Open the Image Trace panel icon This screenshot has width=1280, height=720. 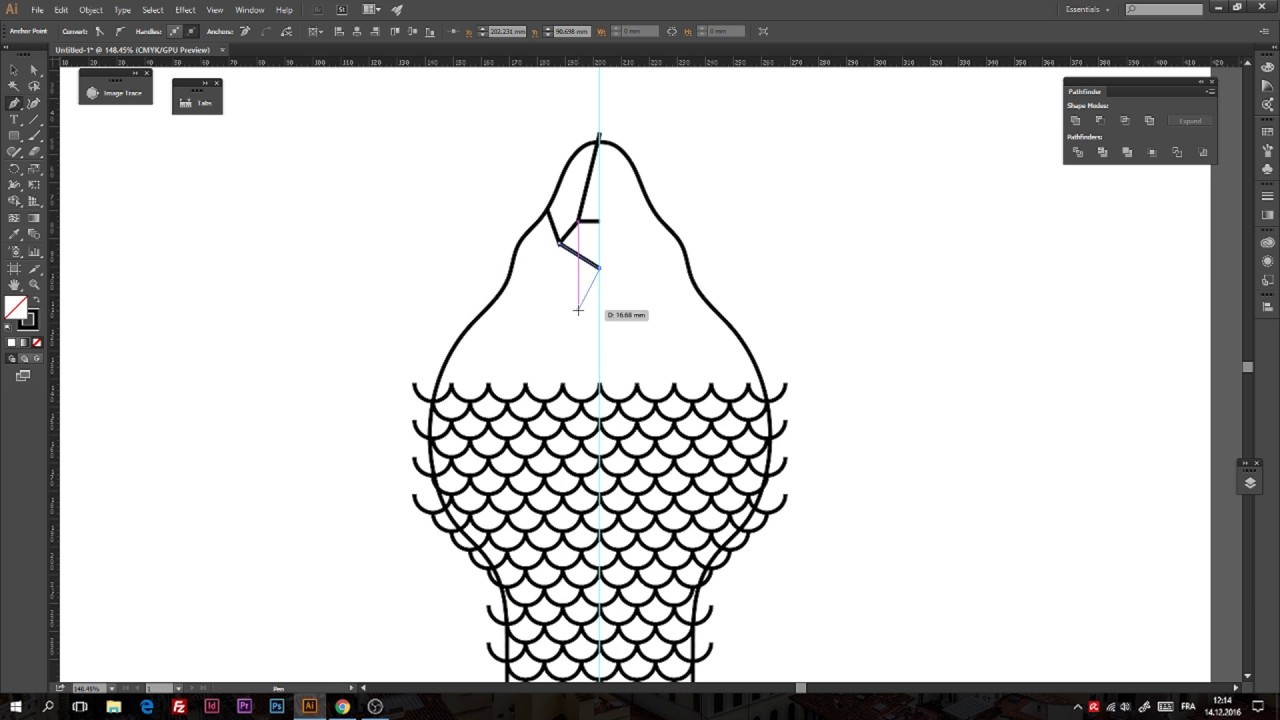(x=93, y=93)
